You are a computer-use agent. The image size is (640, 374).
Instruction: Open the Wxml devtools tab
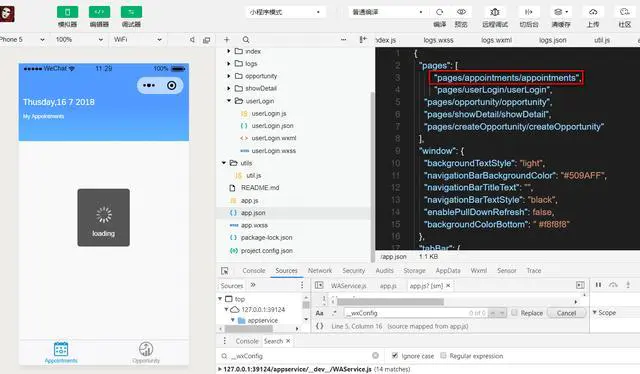[478, 270]
